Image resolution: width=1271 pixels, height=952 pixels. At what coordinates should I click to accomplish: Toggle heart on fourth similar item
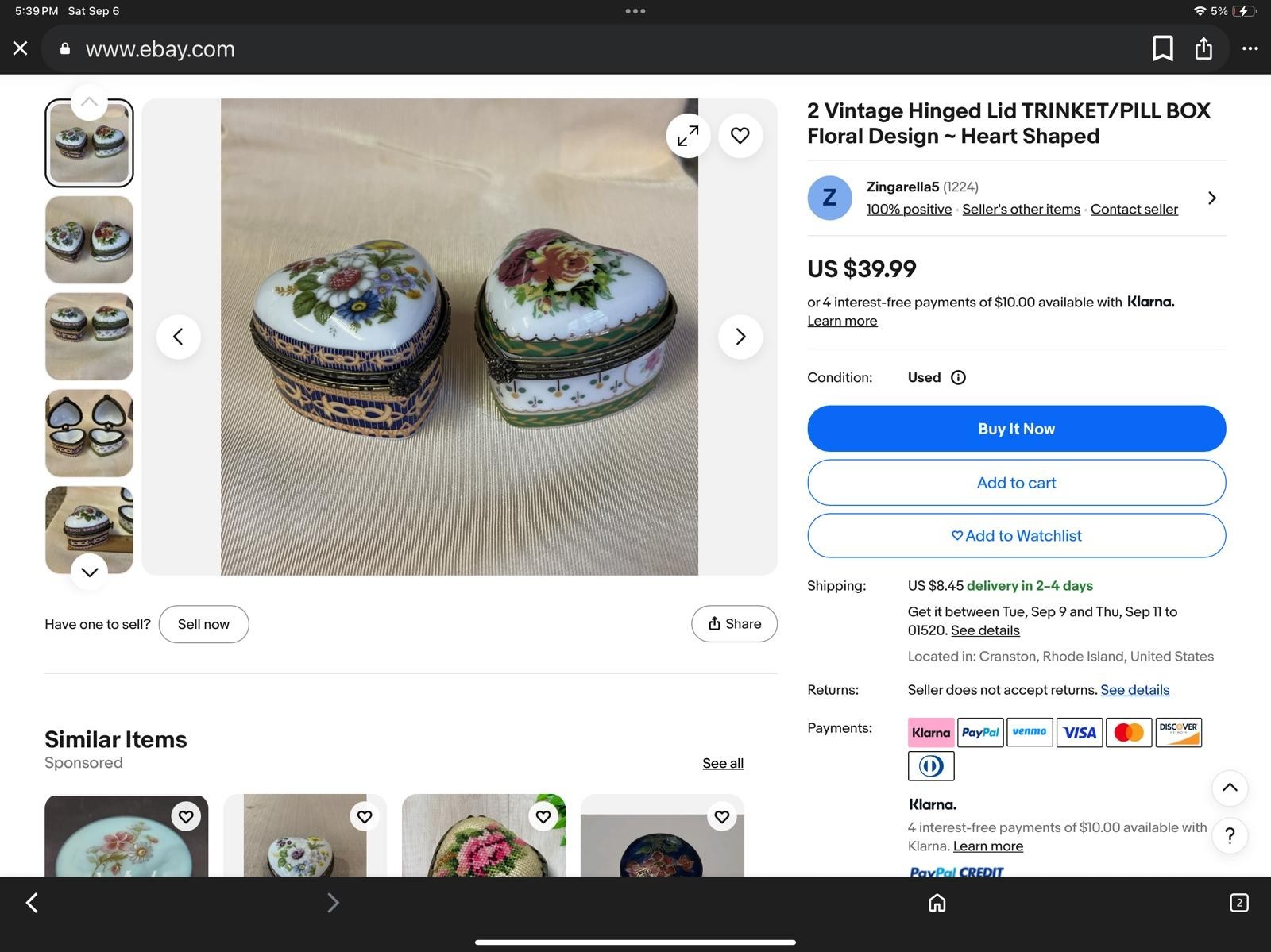tap(722, 816)
